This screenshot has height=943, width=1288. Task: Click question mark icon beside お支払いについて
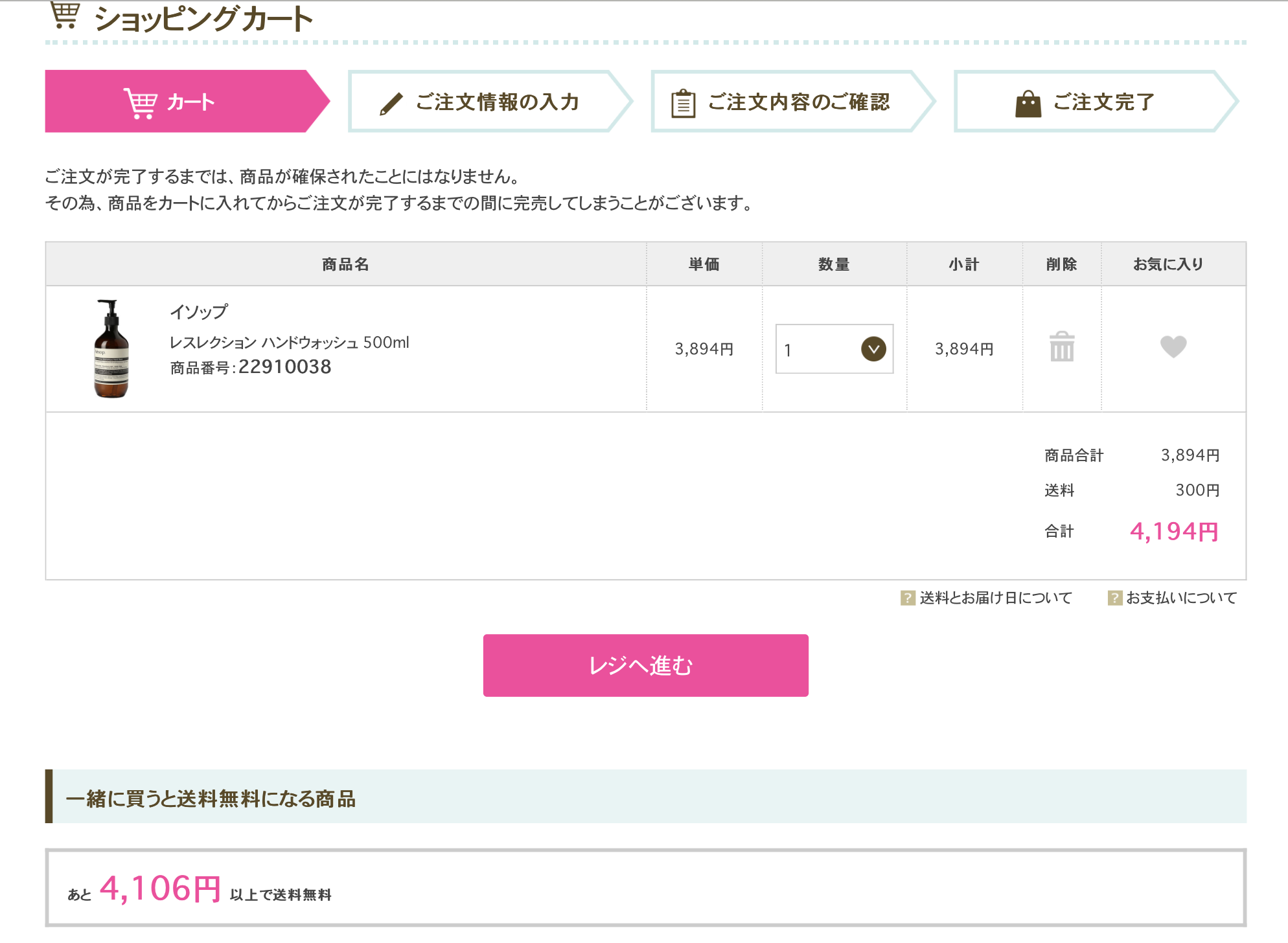tap(1114, 598)
